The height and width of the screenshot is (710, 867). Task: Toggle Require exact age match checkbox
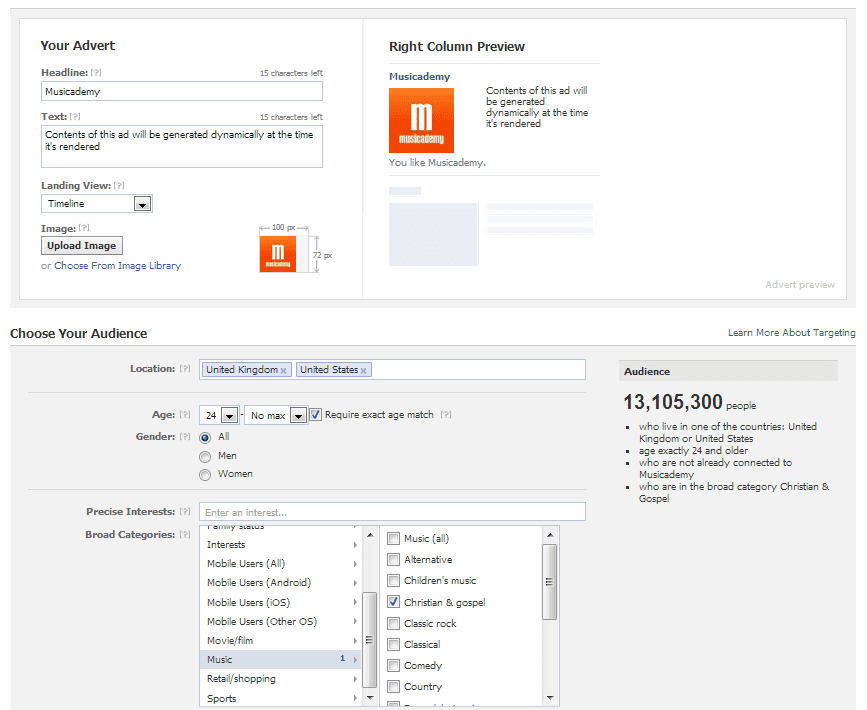(x=316, y=415)
